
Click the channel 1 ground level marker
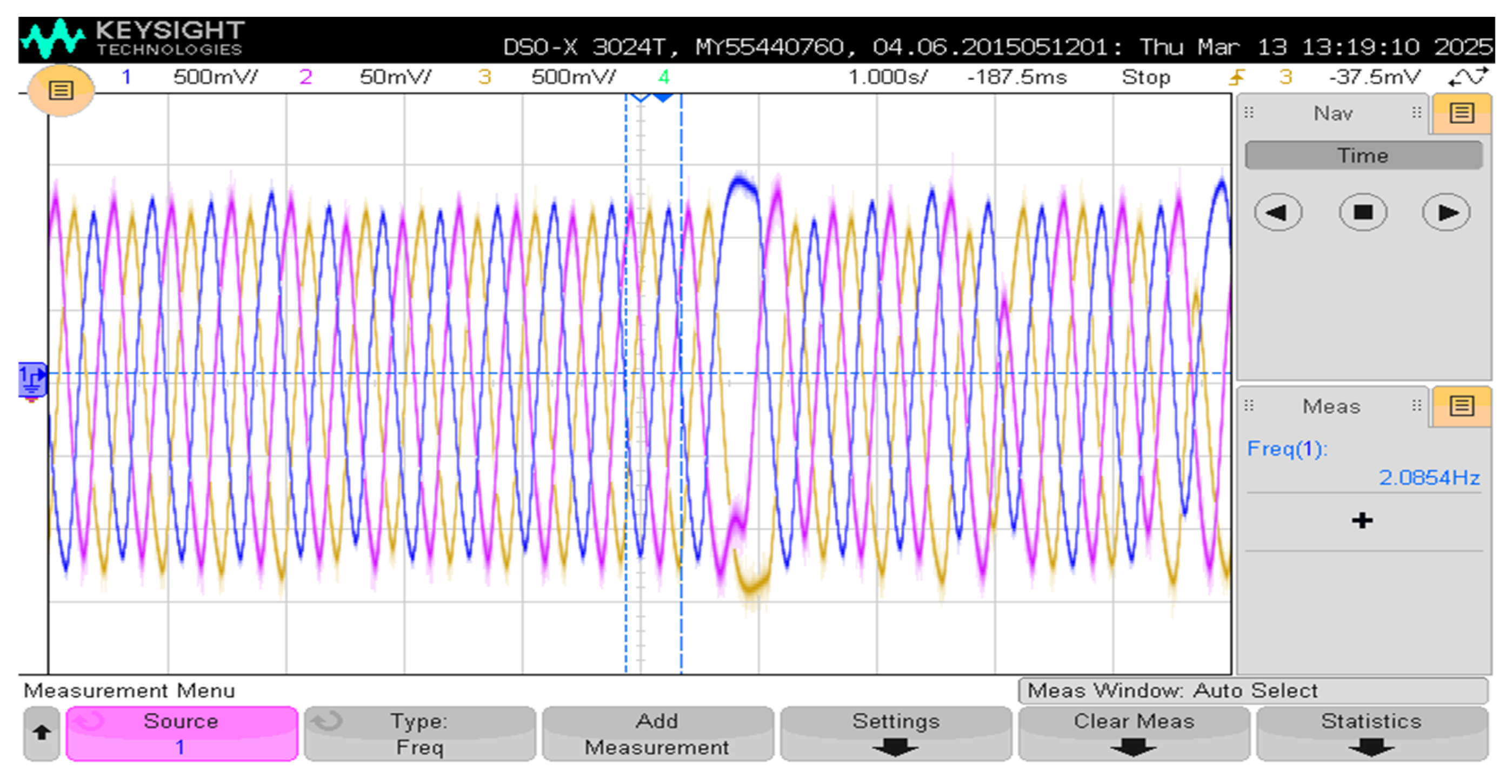coord(32,379)
